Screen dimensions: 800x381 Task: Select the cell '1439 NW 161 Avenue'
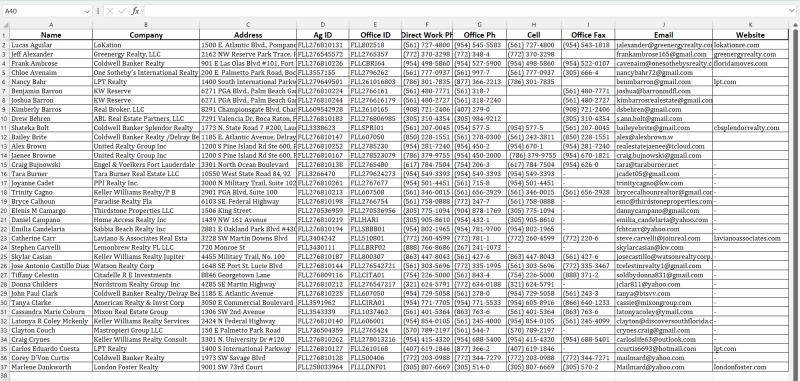tap(248, 219)
